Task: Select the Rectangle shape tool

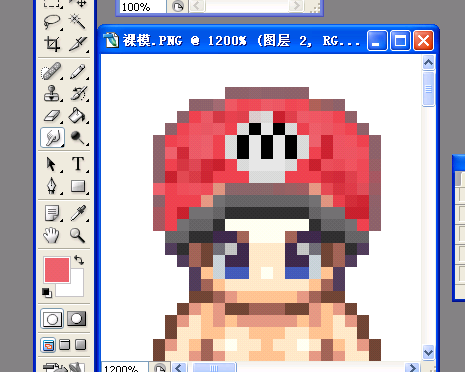Action: (78, 186)
